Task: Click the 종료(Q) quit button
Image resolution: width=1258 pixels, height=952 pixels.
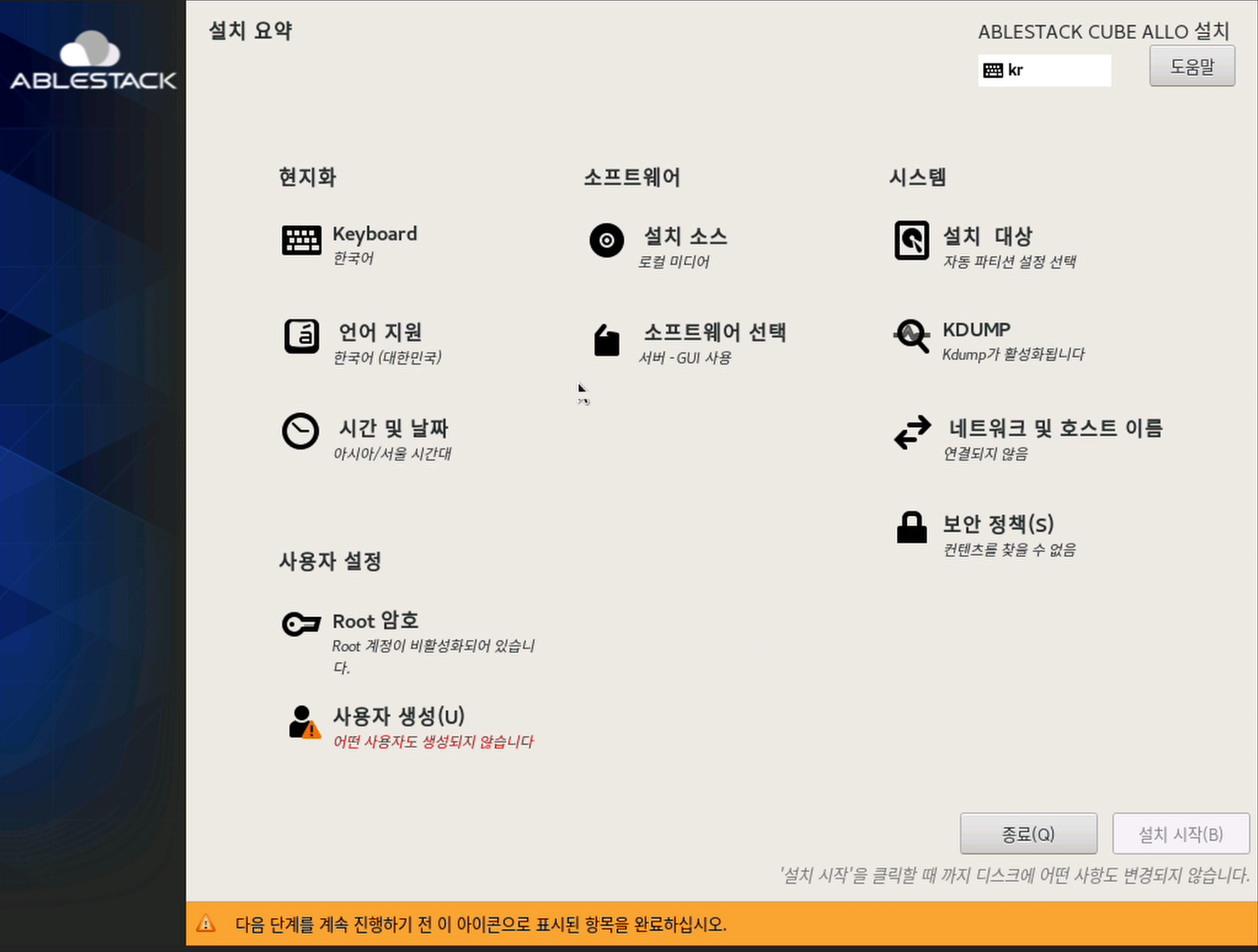Action: click(x=1028, y=834)
